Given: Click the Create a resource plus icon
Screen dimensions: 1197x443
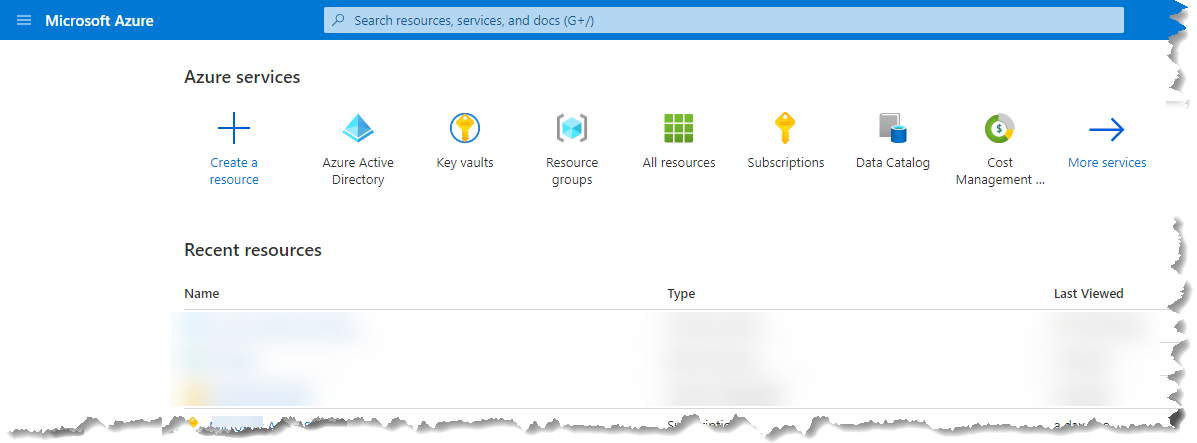Looking at the screenshot, I should coord(234,128).
